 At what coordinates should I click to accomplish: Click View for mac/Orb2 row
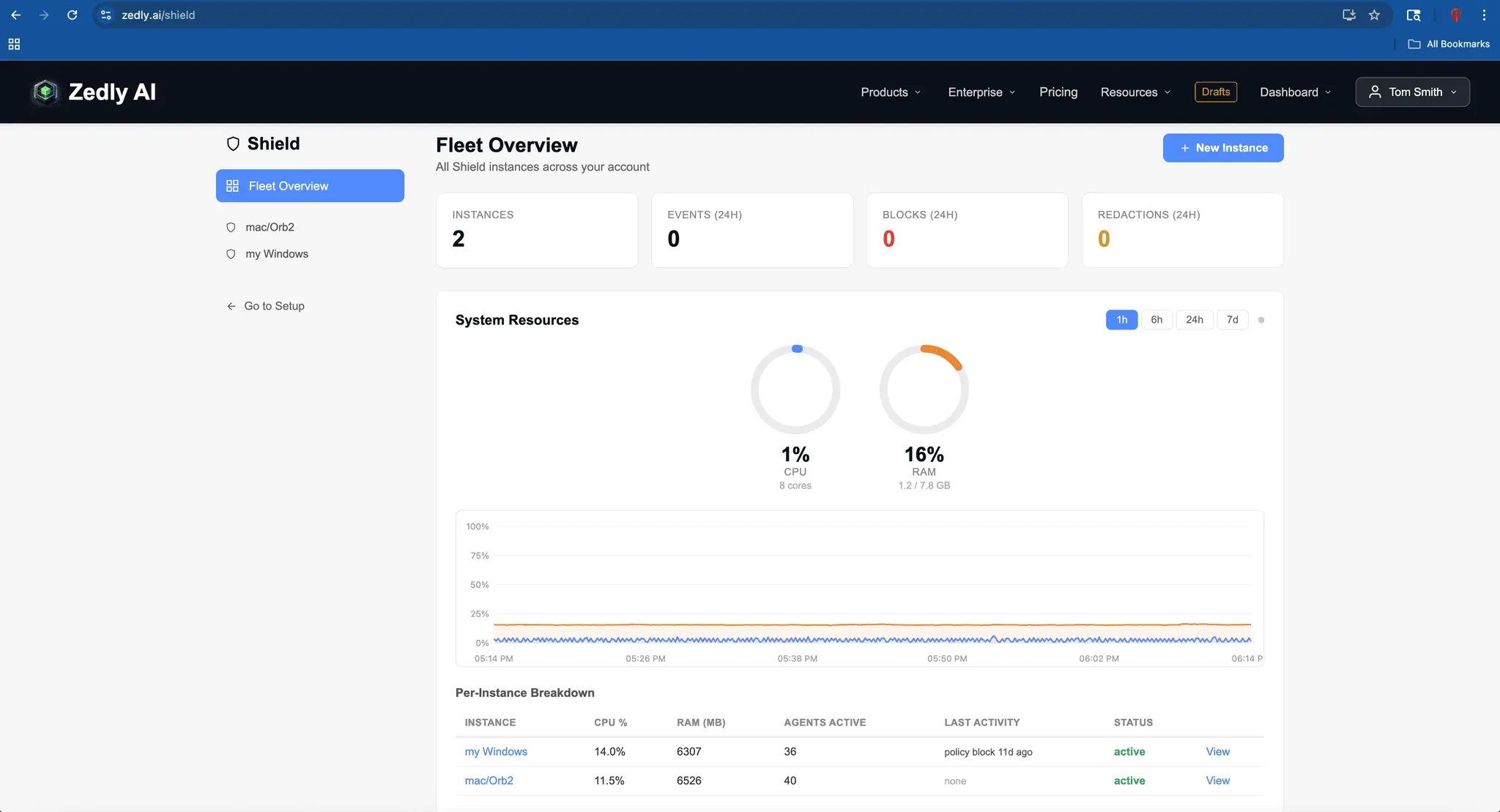pos(1217,781)
